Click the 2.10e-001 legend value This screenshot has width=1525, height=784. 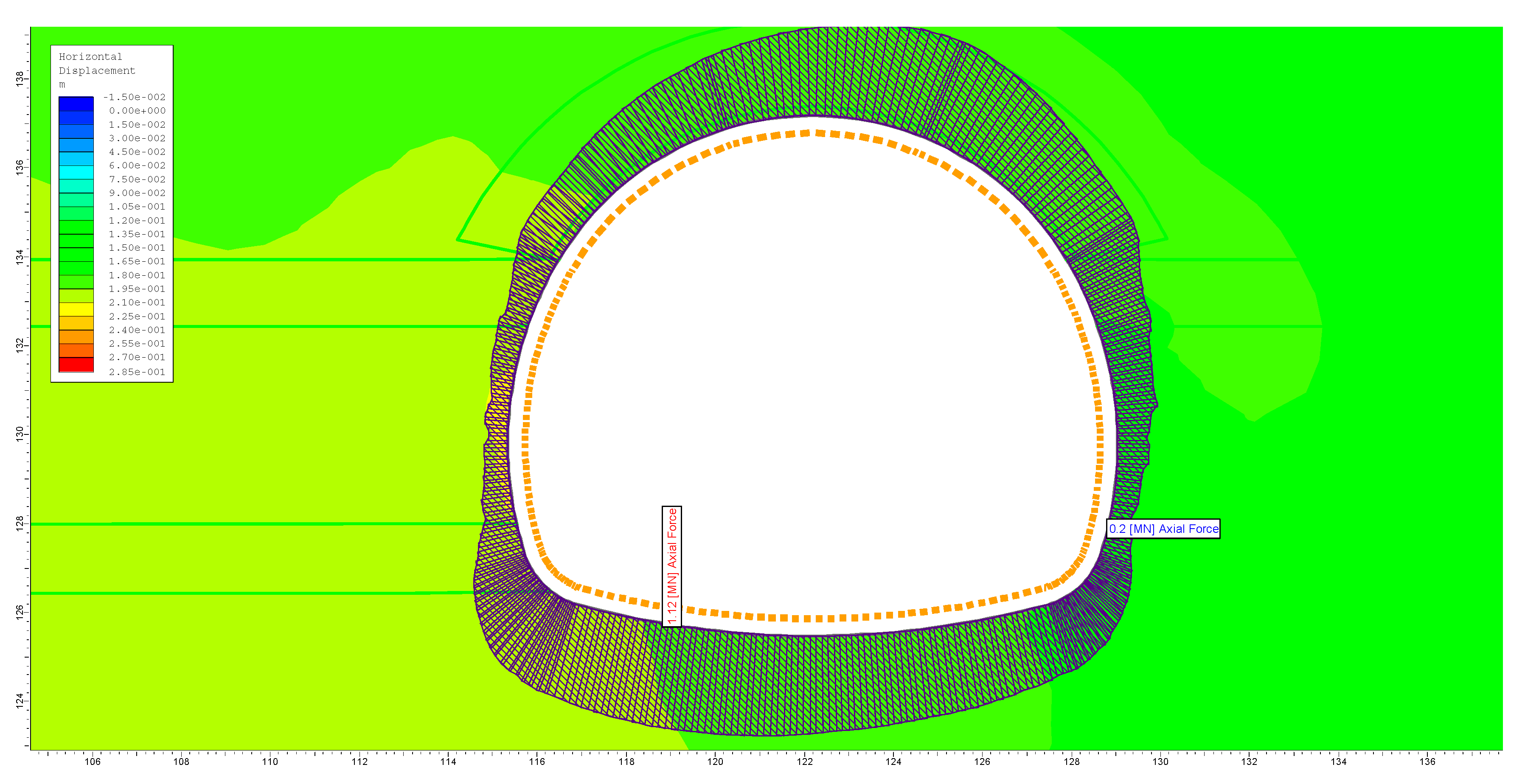[x=137, y=302]
